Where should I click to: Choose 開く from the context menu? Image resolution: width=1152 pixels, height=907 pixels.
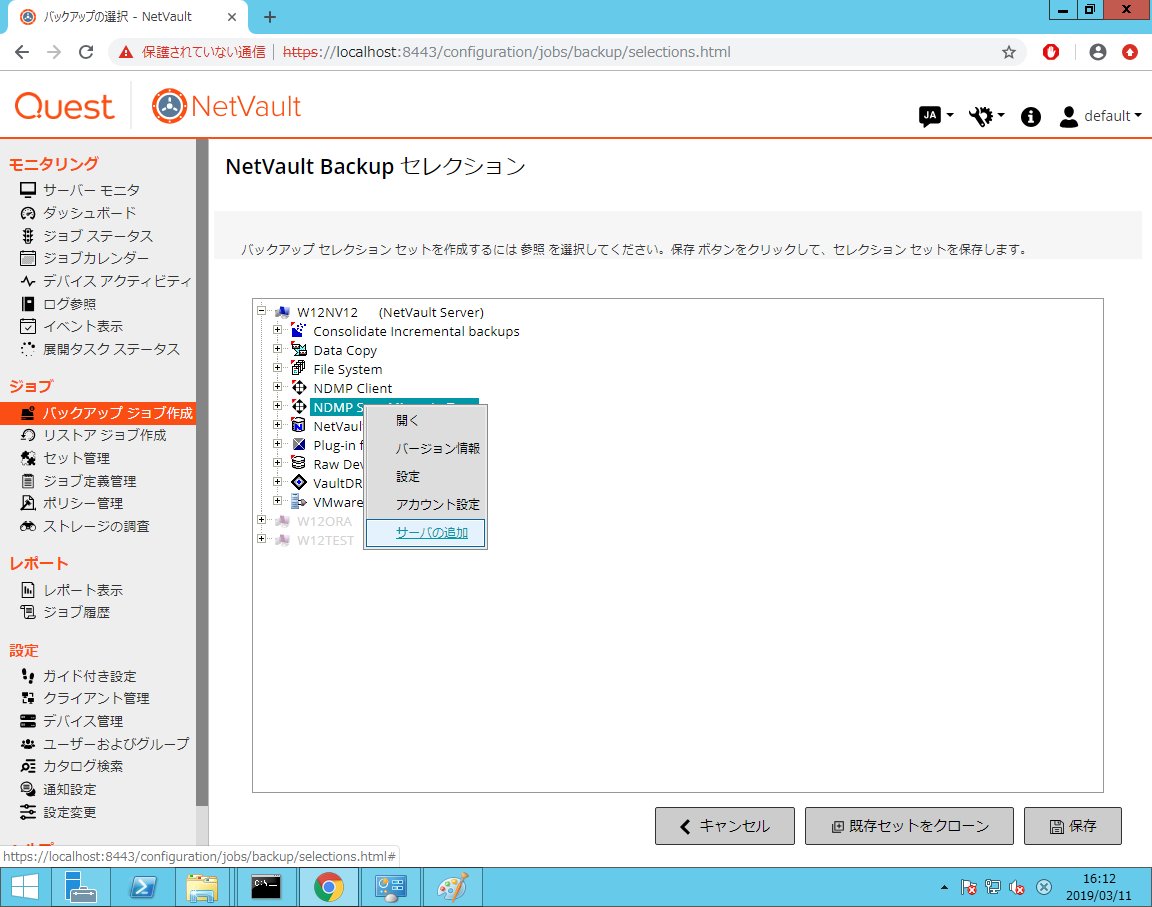[425, 420]
